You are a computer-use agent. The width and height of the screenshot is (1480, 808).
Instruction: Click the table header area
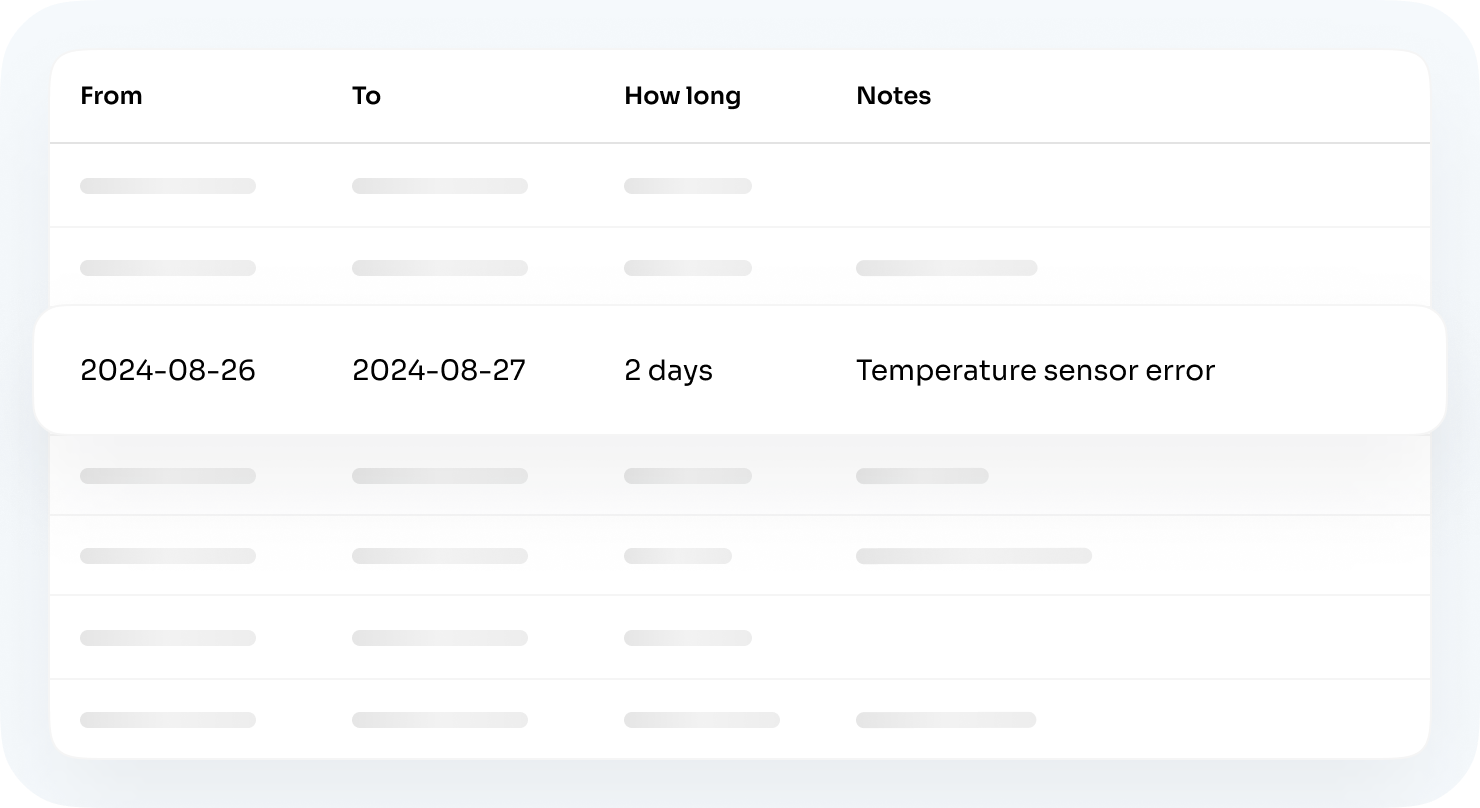(x=740, y=96)
